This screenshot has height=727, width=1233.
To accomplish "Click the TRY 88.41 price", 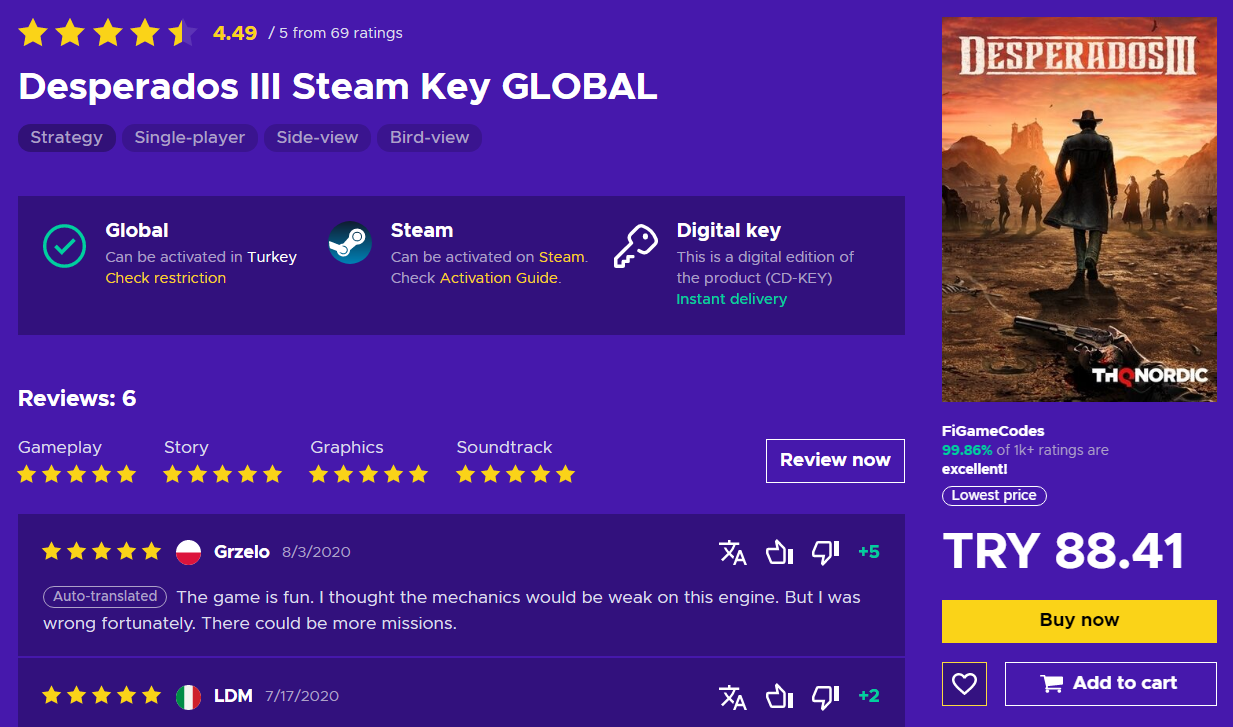I will [1063, 551].
